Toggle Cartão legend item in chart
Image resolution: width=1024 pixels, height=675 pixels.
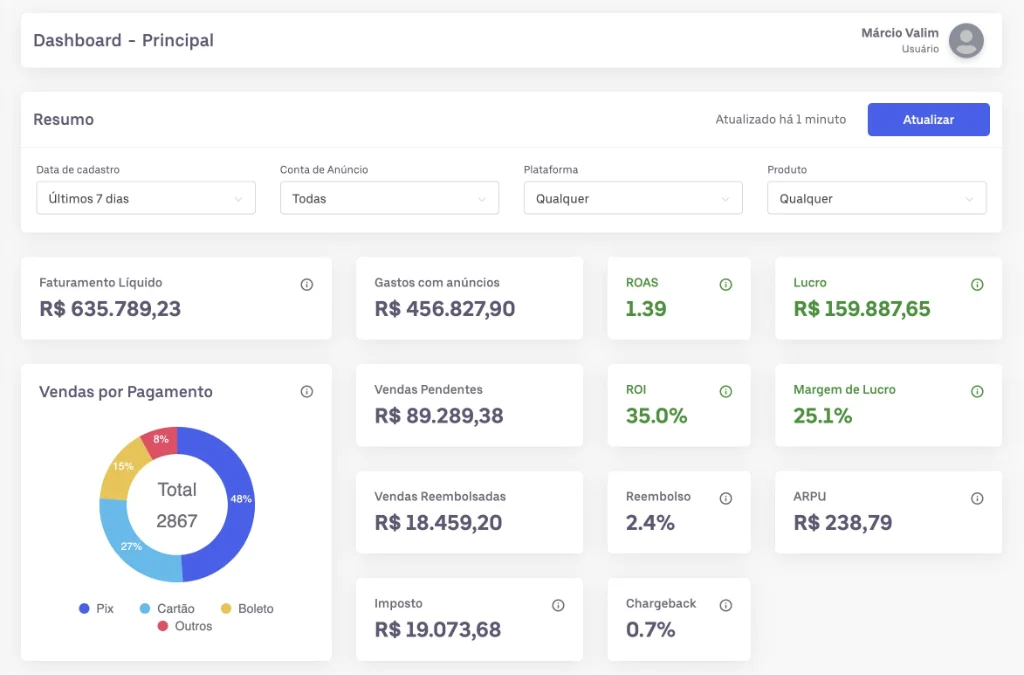(167, 608)
